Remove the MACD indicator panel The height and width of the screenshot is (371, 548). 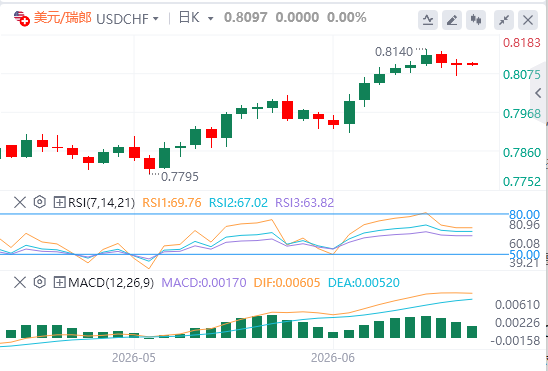click(20, 282)
